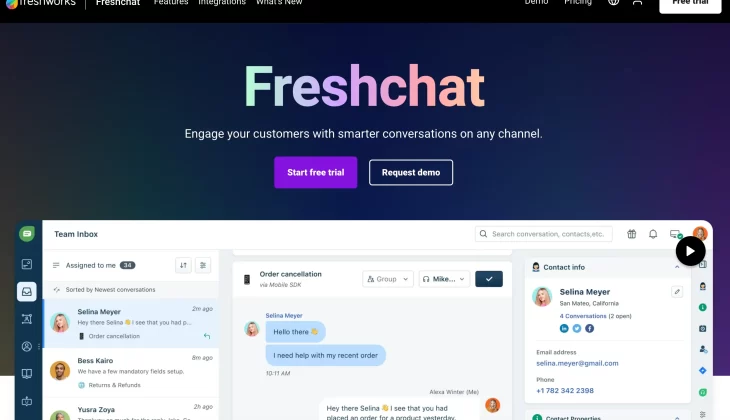Open Selina Meyer's Facebook profile icon
This screenshot has height=420, width=730.
(x=589, y=329)
